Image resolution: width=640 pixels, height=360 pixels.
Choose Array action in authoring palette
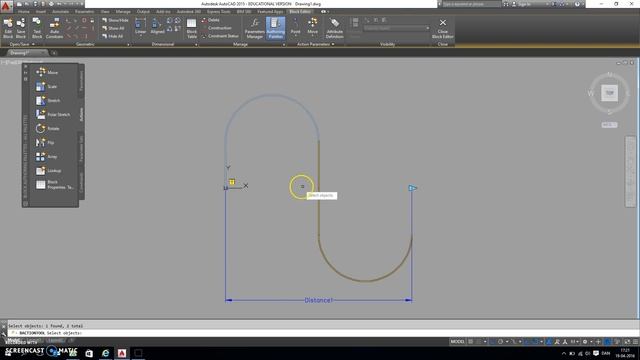coord(46,156)
